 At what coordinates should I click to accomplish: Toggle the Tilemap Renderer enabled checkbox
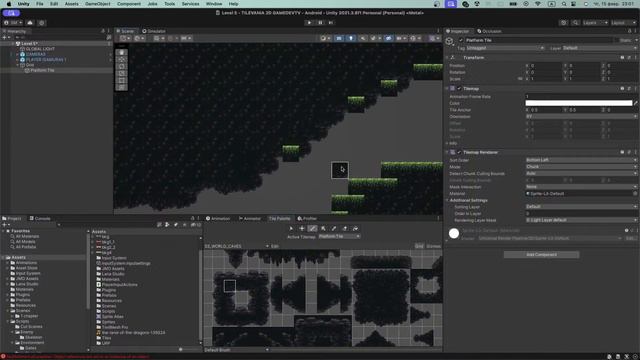459,152
